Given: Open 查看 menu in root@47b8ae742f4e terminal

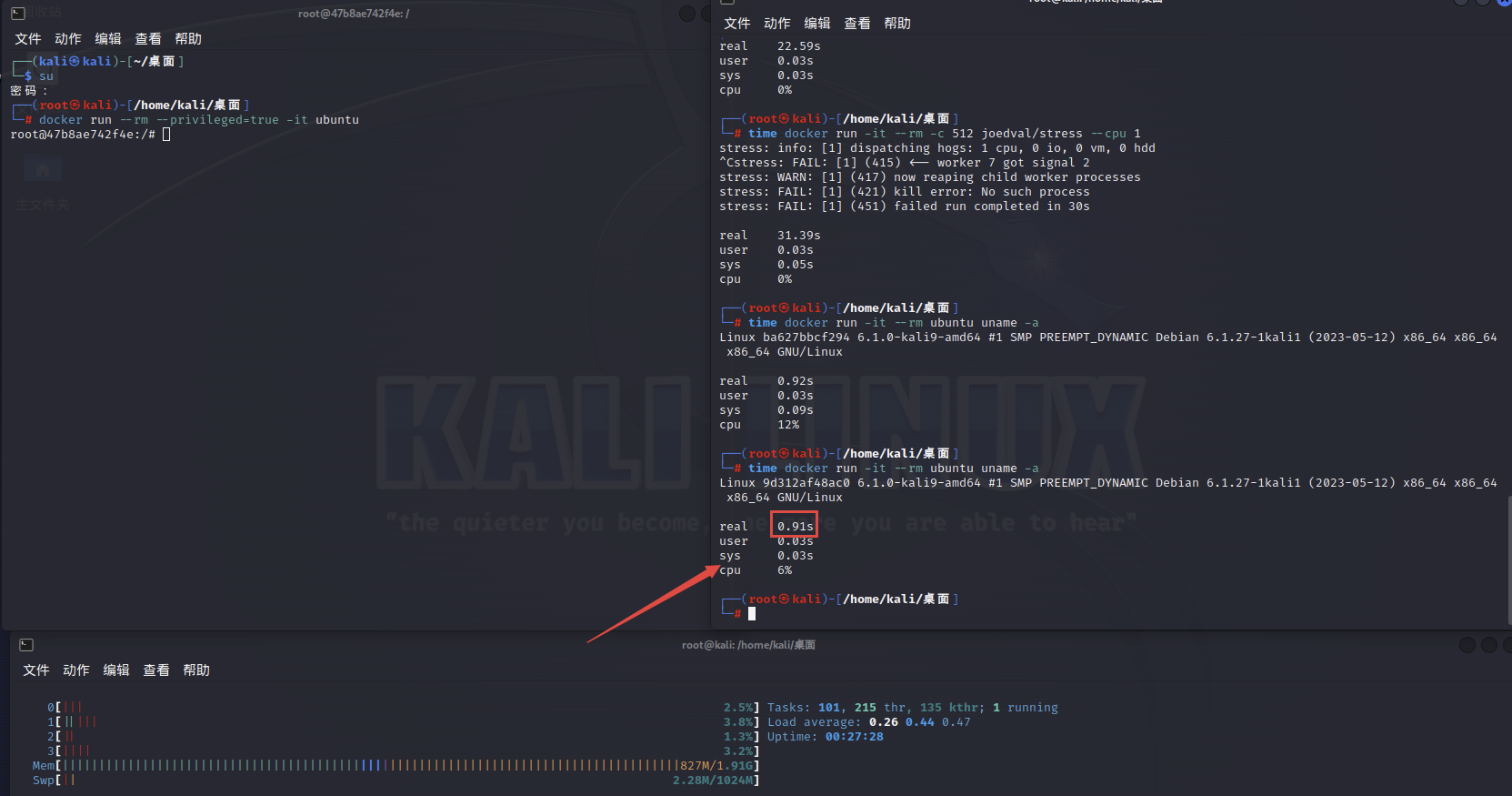Looking at the screenshot, I should [x=148, y=39].
